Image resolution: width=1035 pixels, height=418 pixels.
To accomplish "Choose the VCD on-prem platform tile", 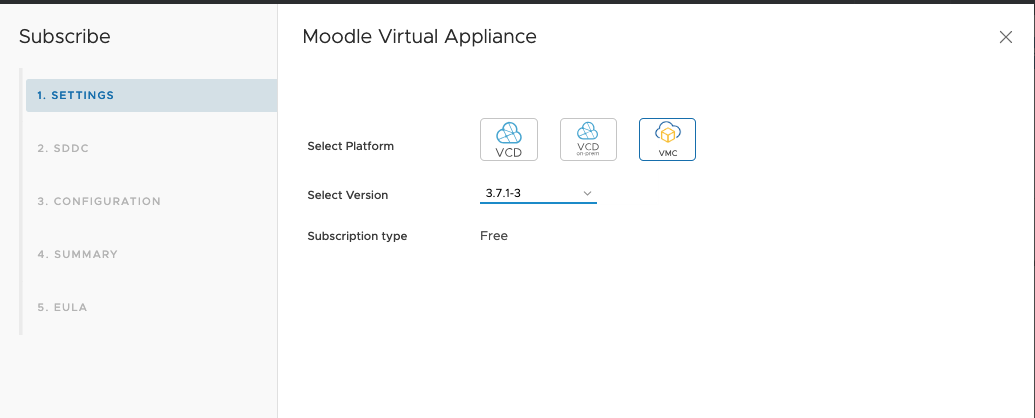I will 588,139.
